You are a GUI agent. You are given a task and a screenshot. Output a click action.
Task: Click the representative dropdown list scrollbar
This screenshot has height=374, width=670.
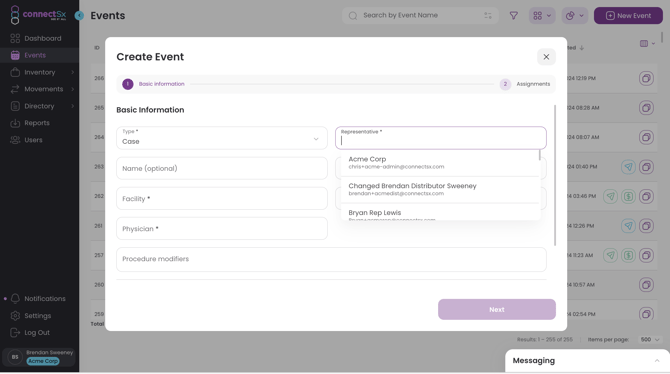[540, 155]
